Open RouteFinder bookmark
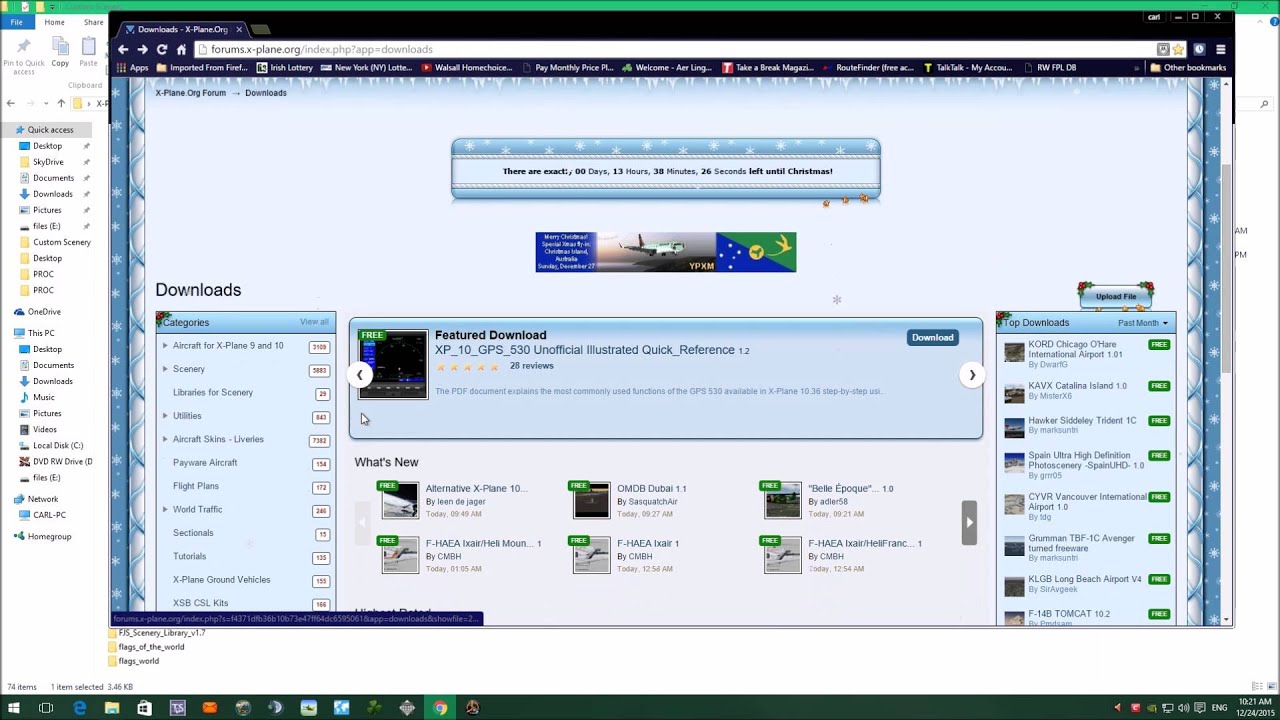The image size is (1280, 720). 867,68
